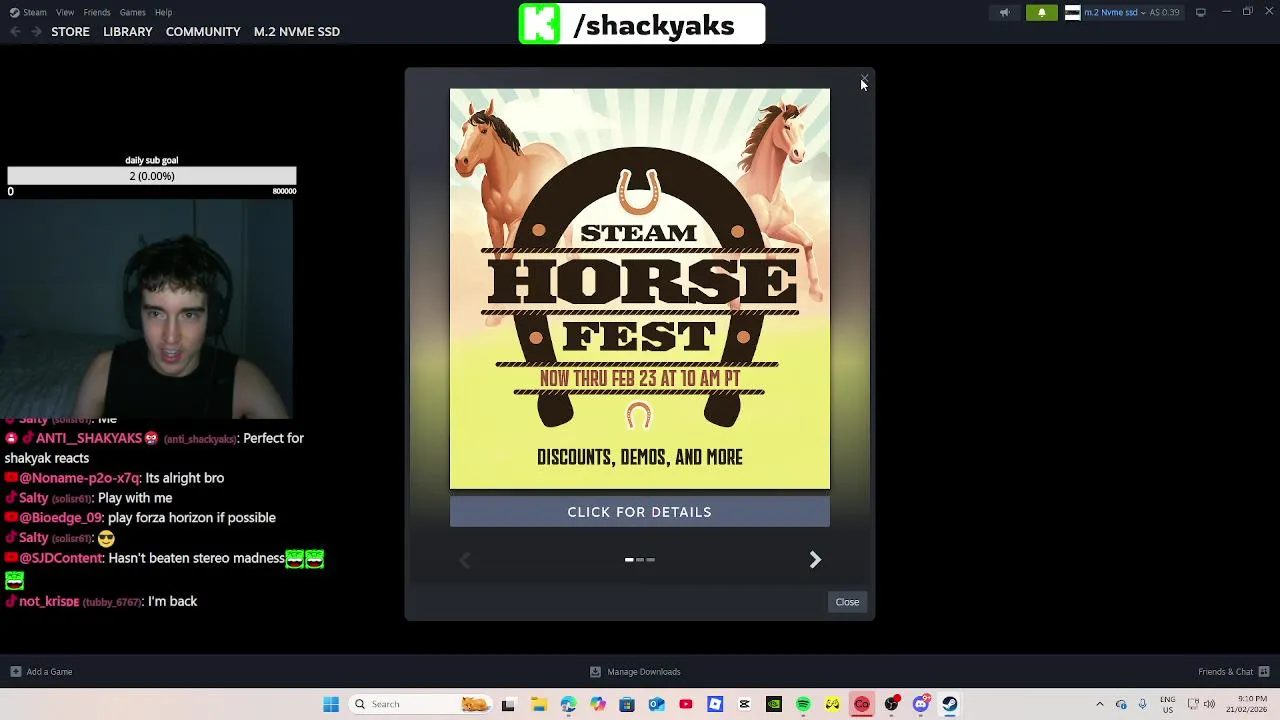Click the announcement page indicator dots
This screenshot has height=720, width=1280.
coord(640,560)
